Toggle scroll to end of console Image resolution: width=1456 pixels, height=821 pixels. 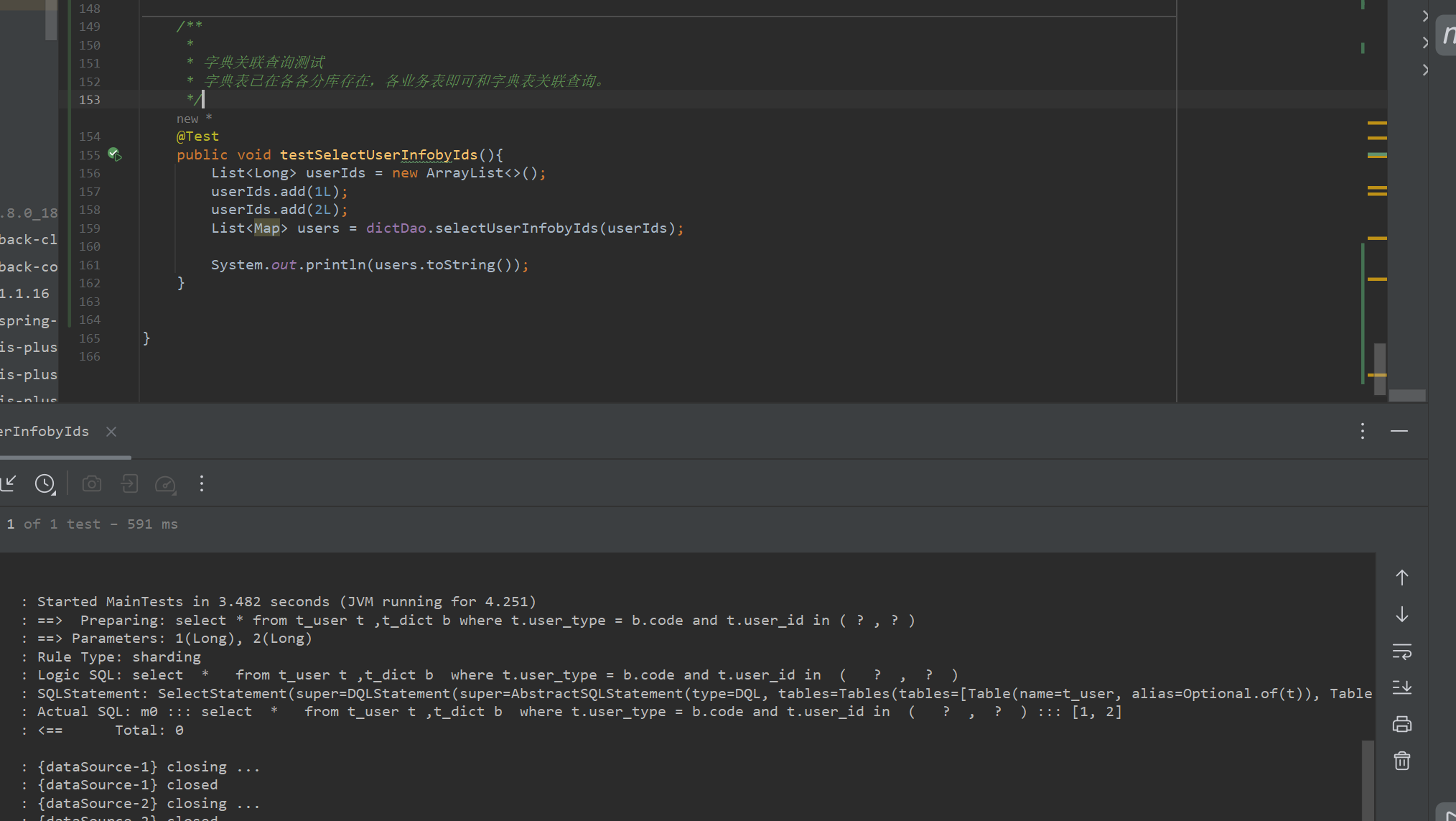[x=1401, y=687]
